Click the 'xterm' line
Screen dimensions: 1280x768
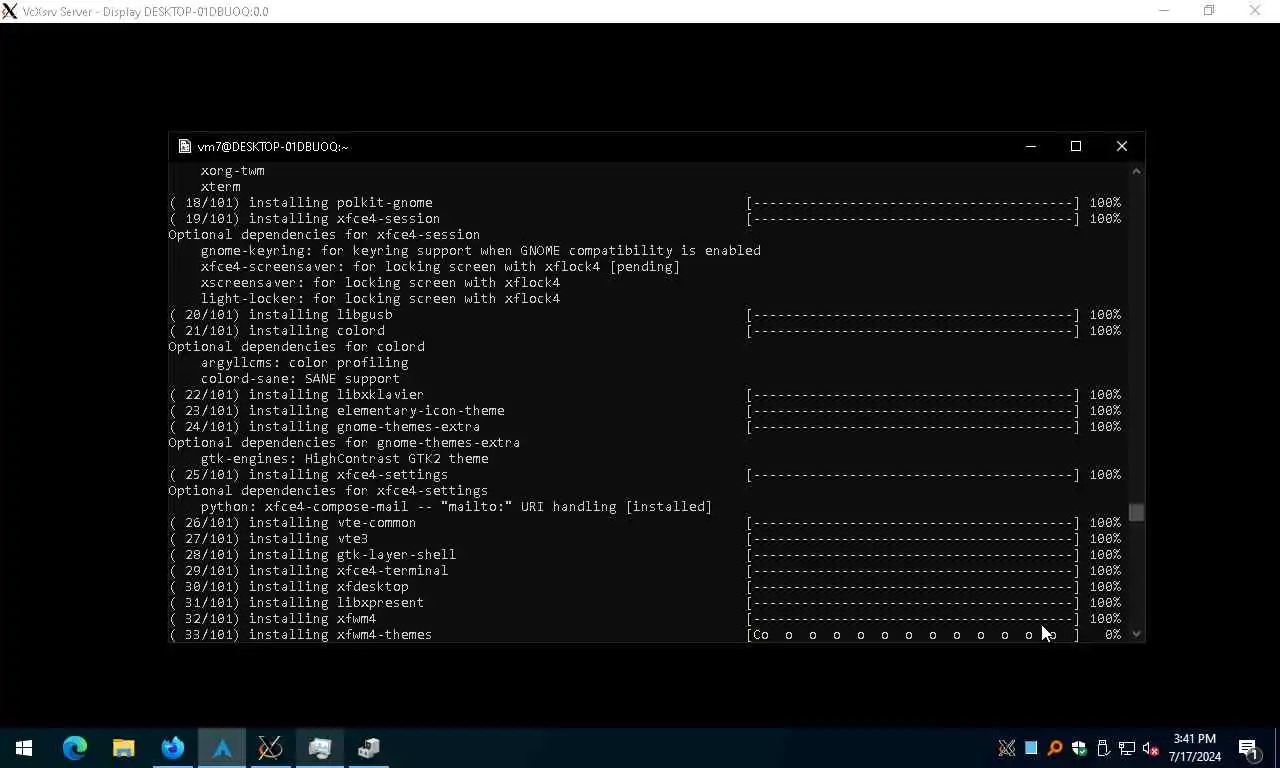pyautogui.click(x=220, y=187)
